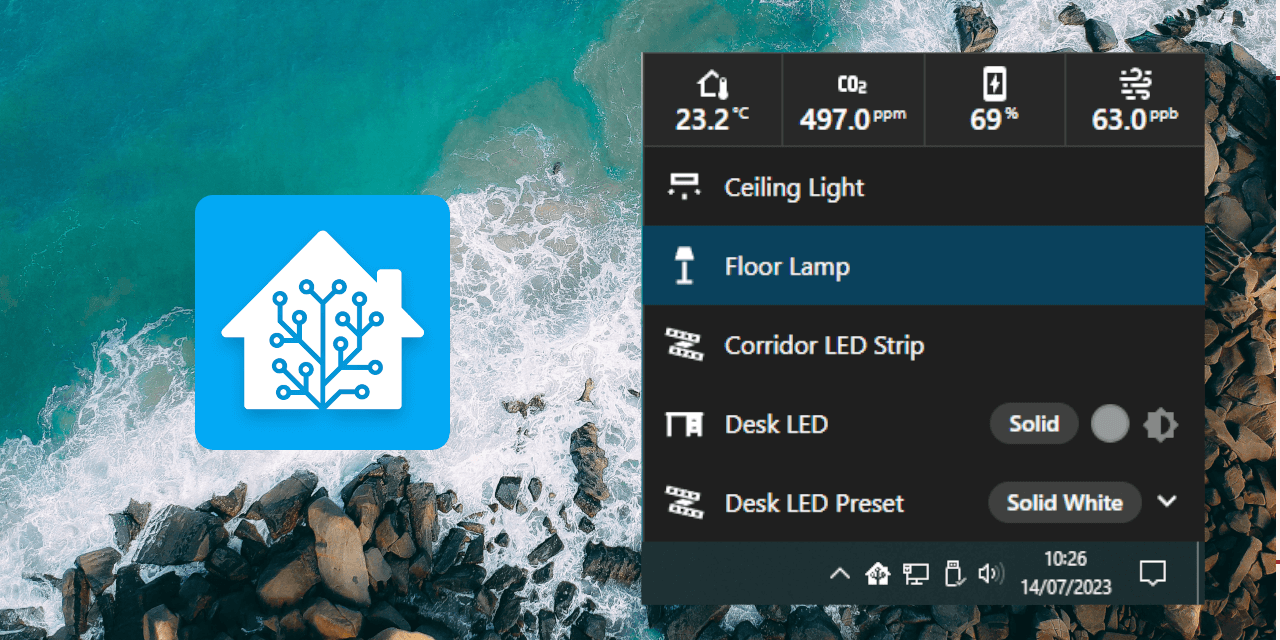1280x640 pixels.
Task: Click the Corridor LED Strip icon
Action: pos(684,345)
